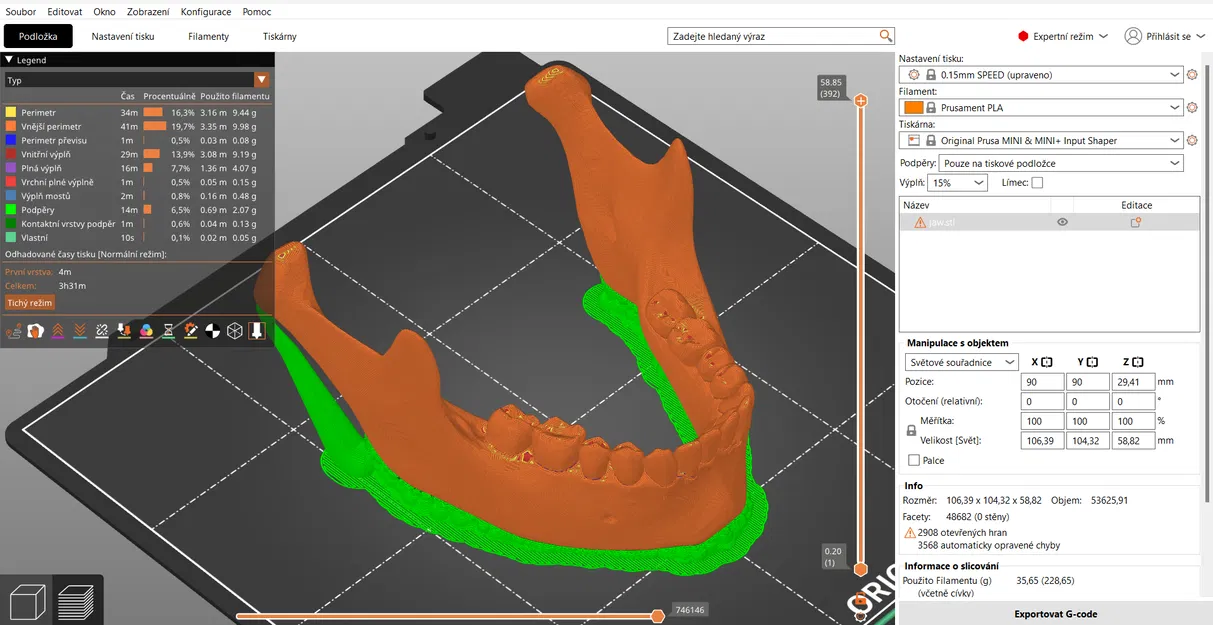
Task: Click the legend toggle icon at toolbar end
Action: [257, 330]
